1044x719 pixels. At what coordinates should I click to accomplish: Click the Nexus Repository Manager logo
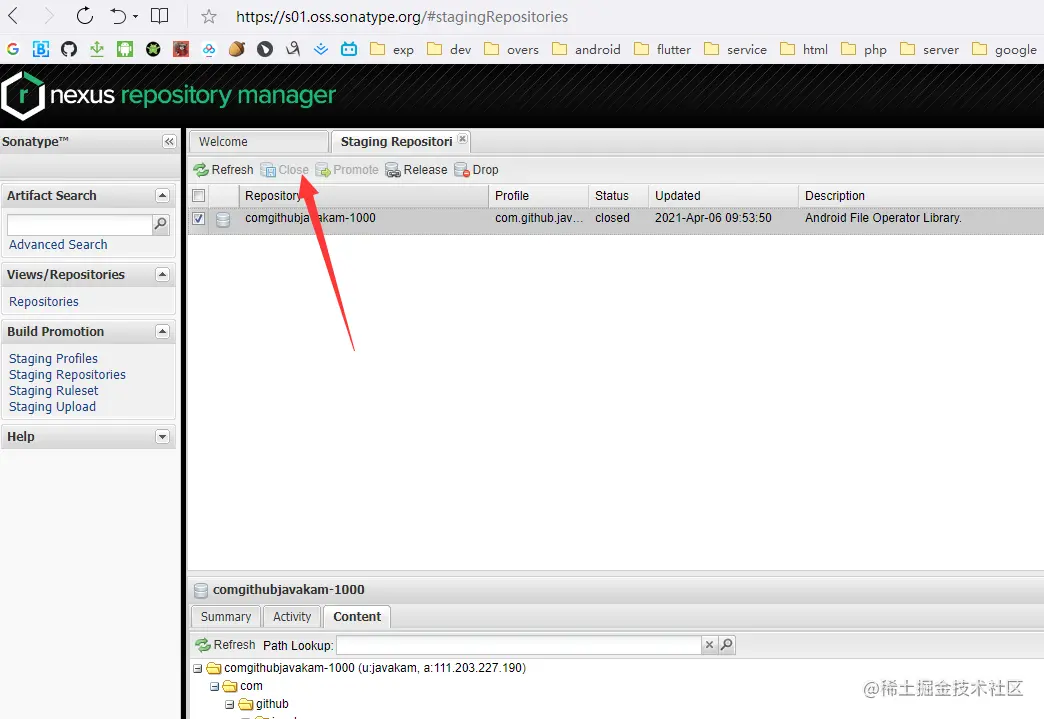[168, 95]
